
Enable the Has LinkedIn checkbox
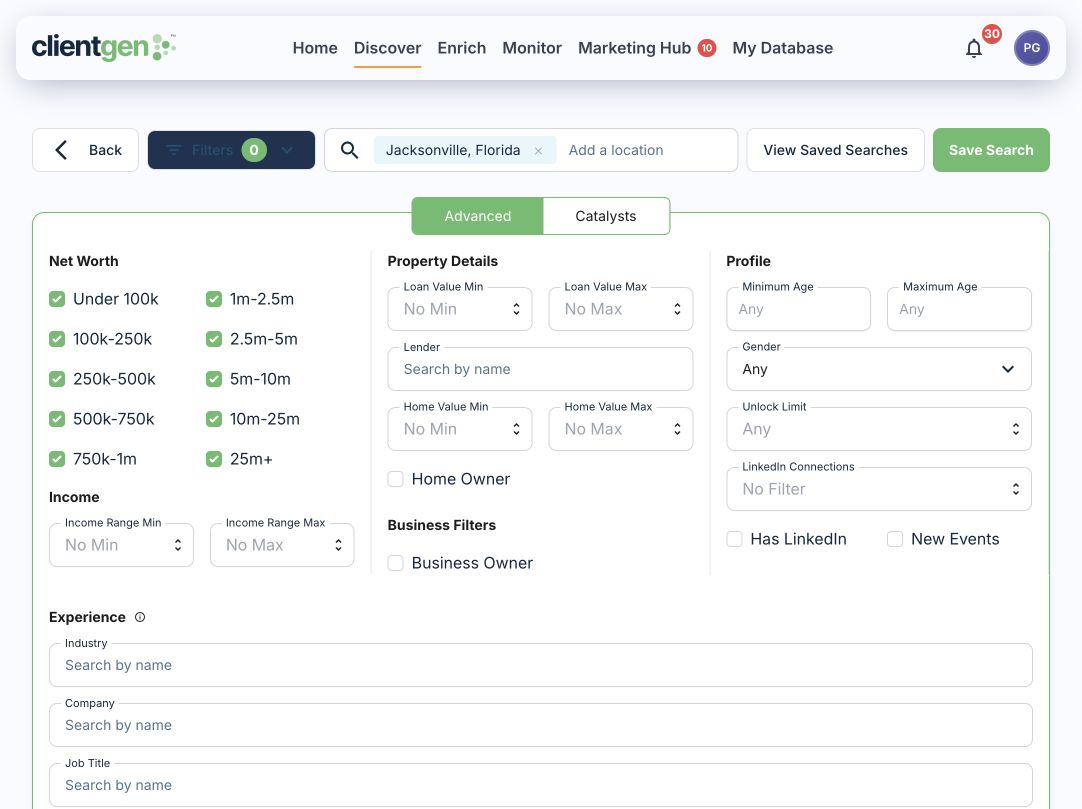click(734, 539)
